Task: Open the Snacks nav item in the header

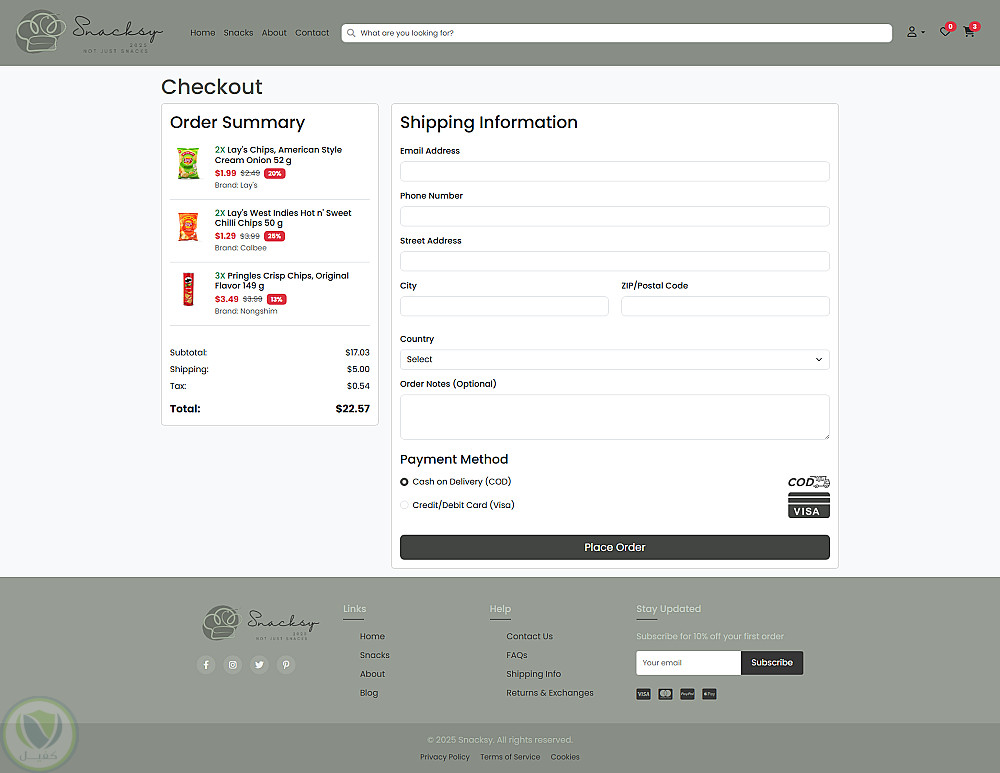Action: click(x=238, y=33)
